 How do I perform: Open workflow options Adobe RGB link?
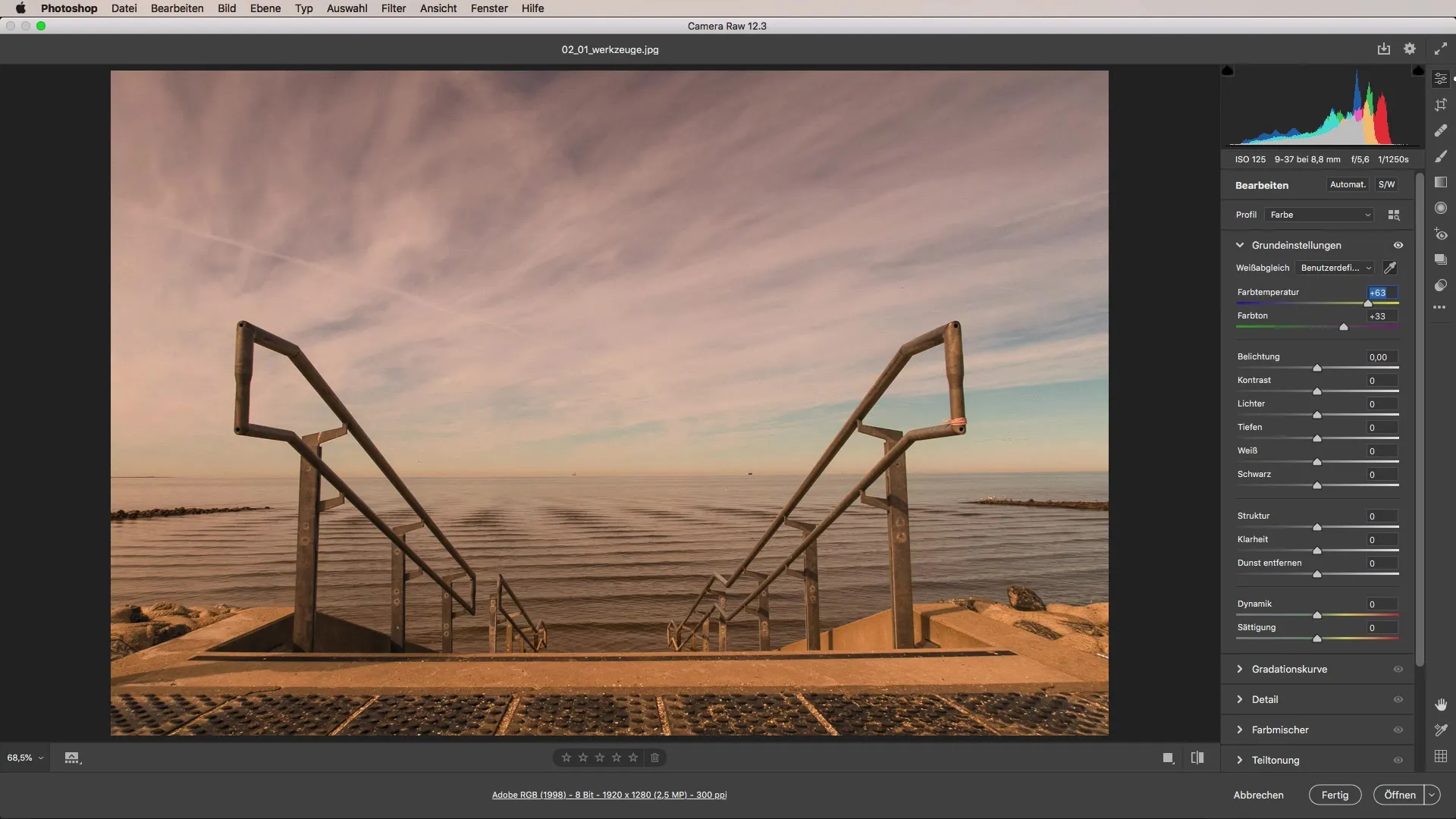pos(609,795)
